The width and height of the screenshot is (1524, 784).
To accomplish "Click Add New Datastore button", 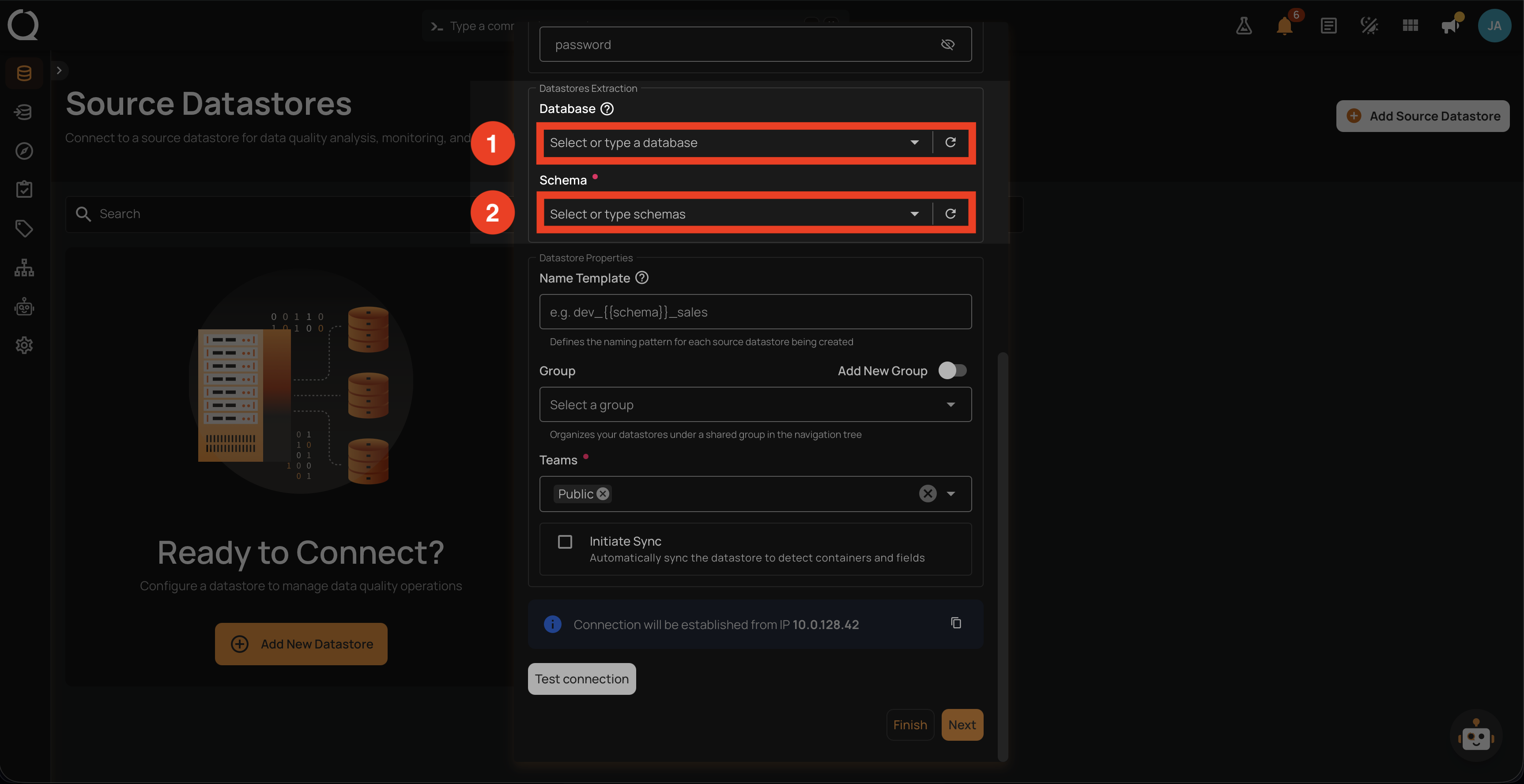I will pyautogui.click(x=301, y=644).
